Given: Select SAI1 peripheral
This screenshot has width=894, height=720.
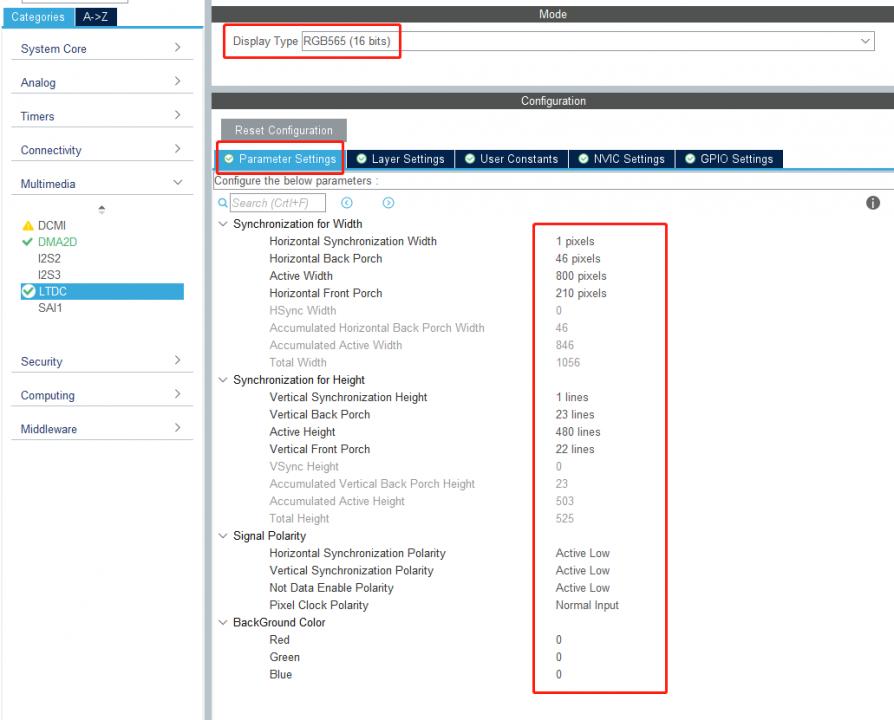Looking at the screenshot, I should 50,308.
